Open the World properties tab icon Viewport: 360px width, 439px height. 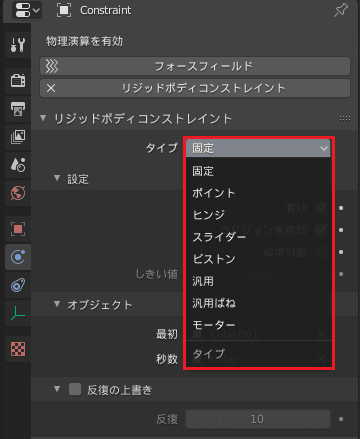[x=18, y=193]
